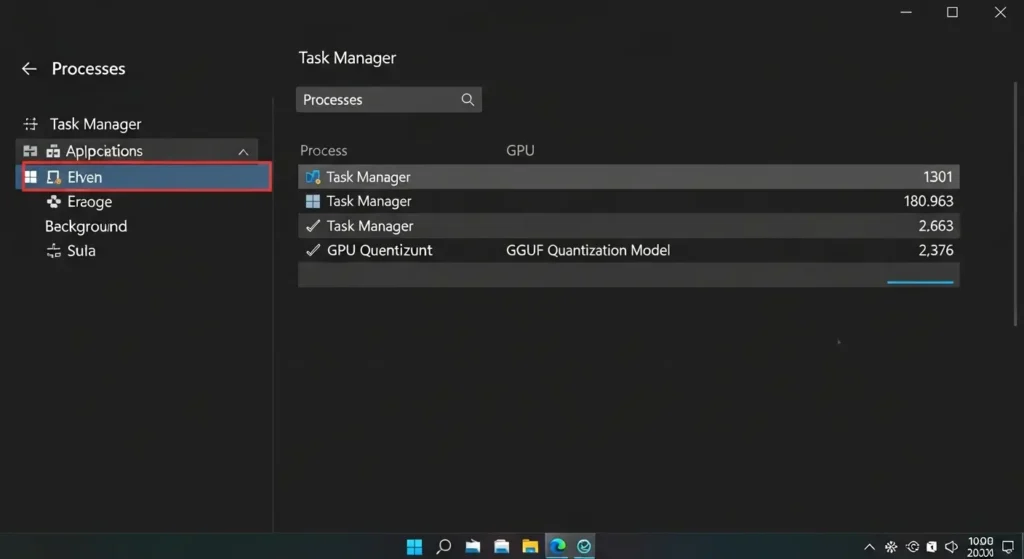Toggle the checkmark on third Task Manager row
Screen dimensions: 1024x559
tap(313, 226)
